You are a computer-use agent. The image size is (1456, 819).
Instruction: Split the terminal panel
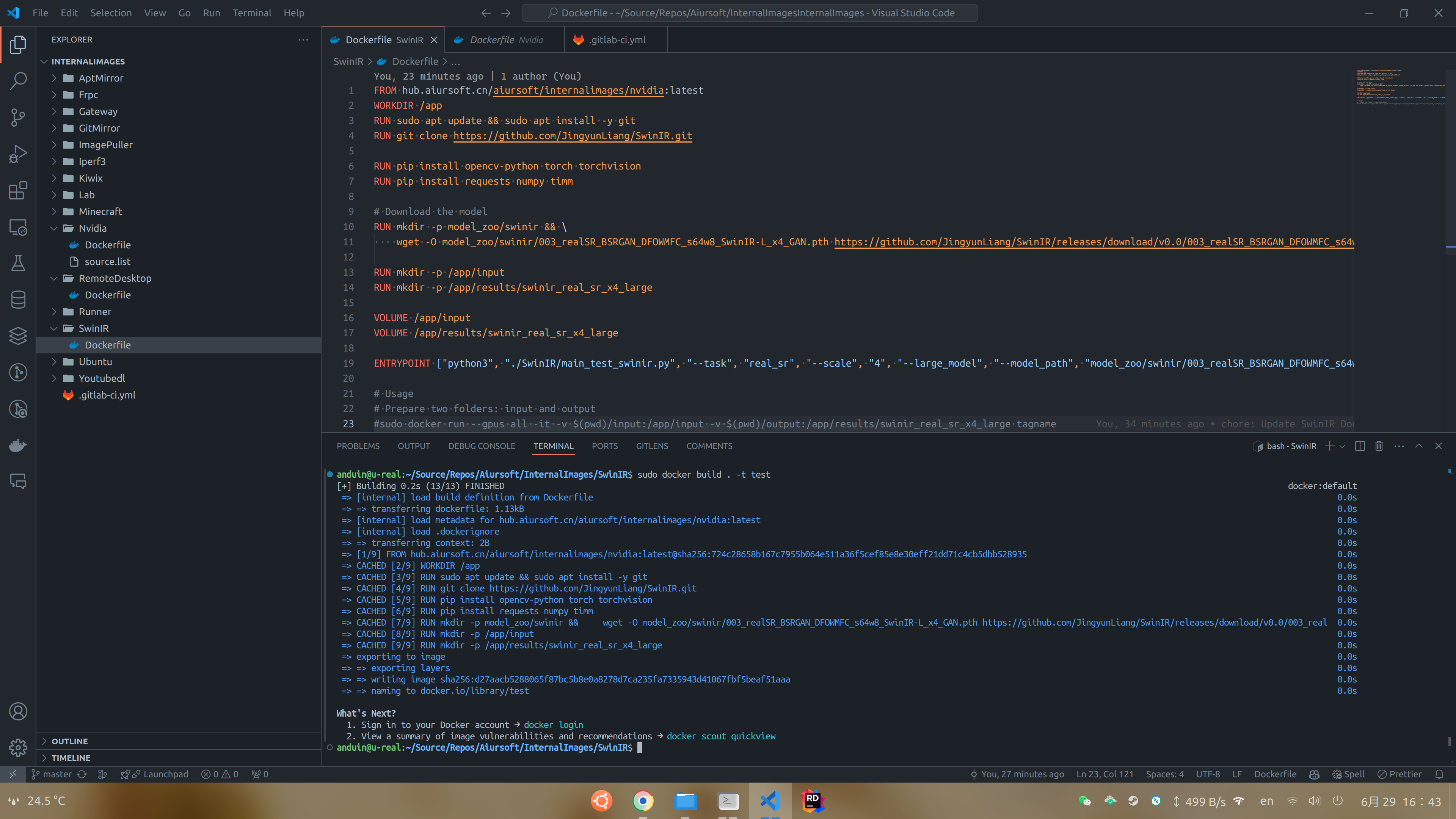pos(1360,446)
